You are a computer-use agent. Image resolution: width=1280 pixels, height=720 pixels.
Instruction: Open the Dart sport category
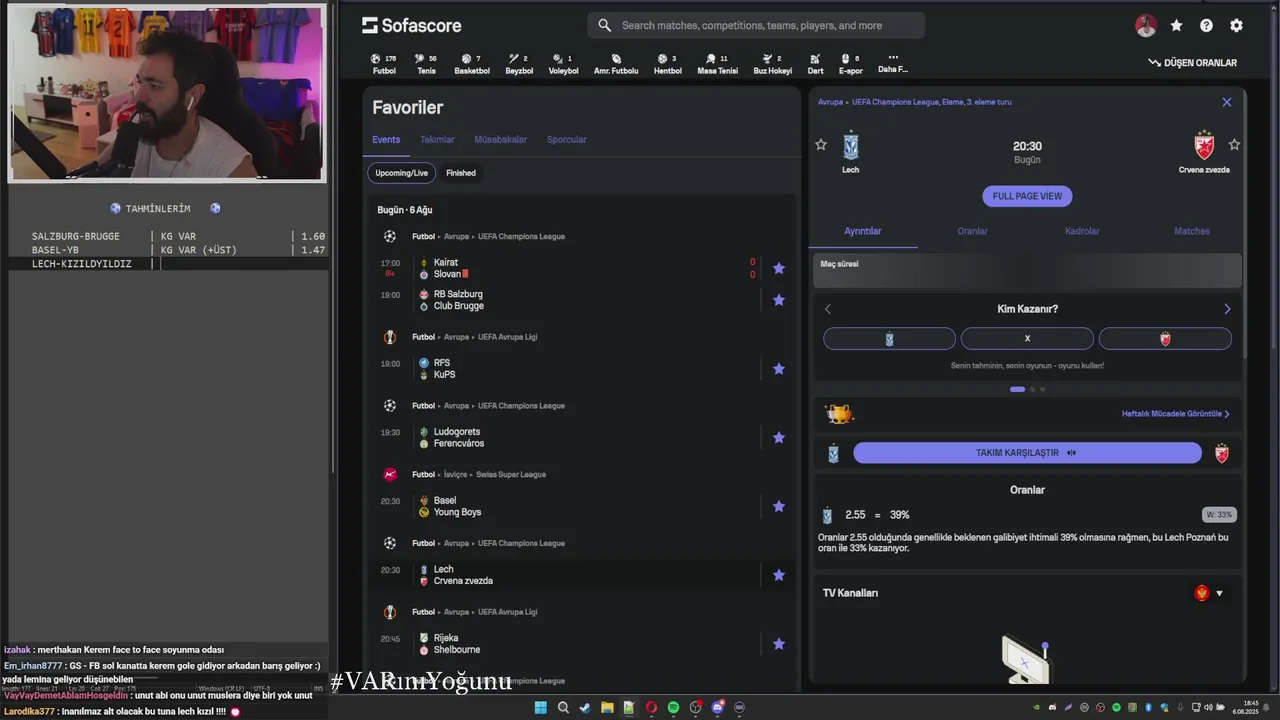point(815,64)
